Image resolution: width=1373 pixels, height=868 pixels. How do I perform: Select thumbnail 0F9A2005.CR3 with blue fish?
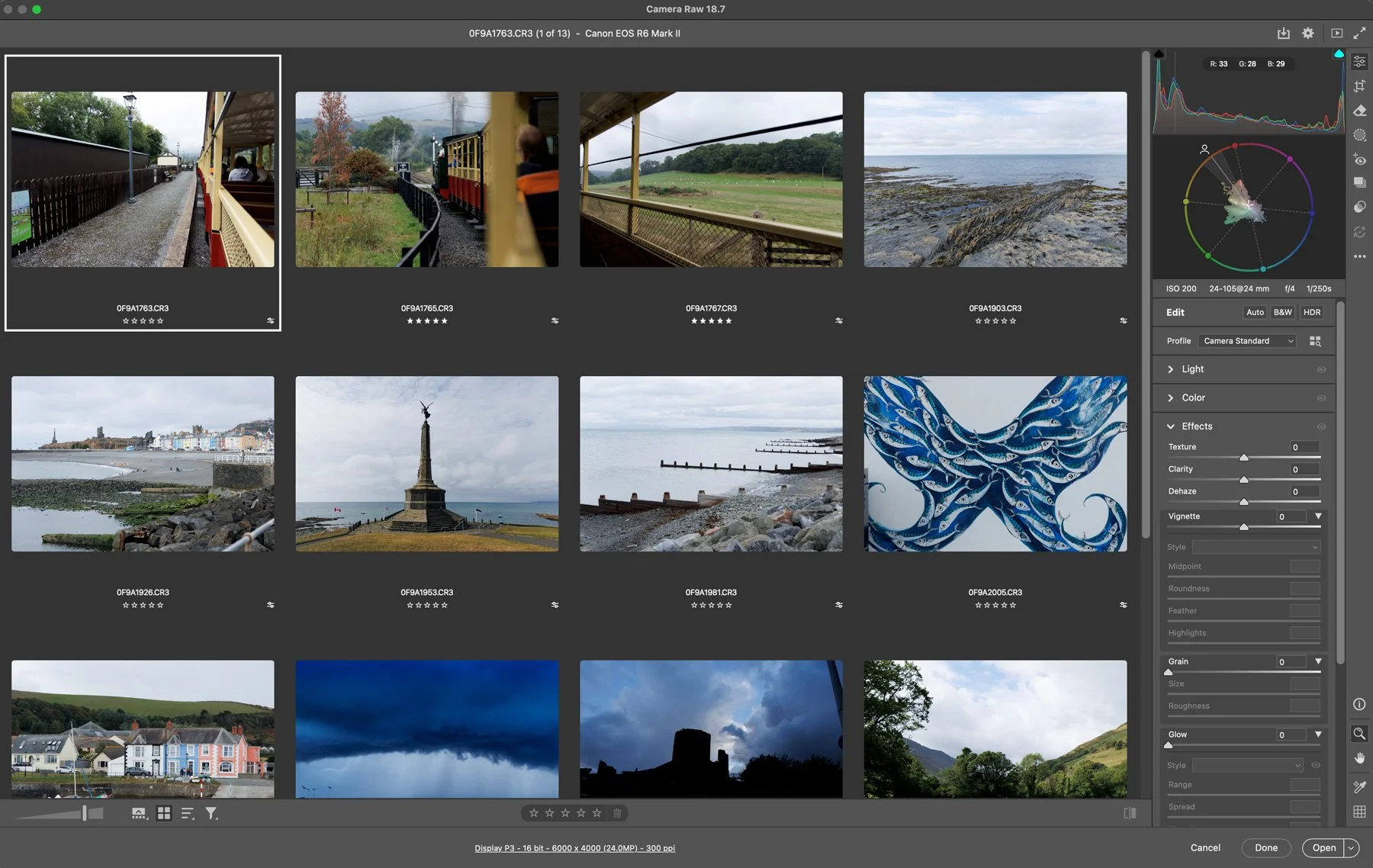pyautogui.click(x=995, y=464)
